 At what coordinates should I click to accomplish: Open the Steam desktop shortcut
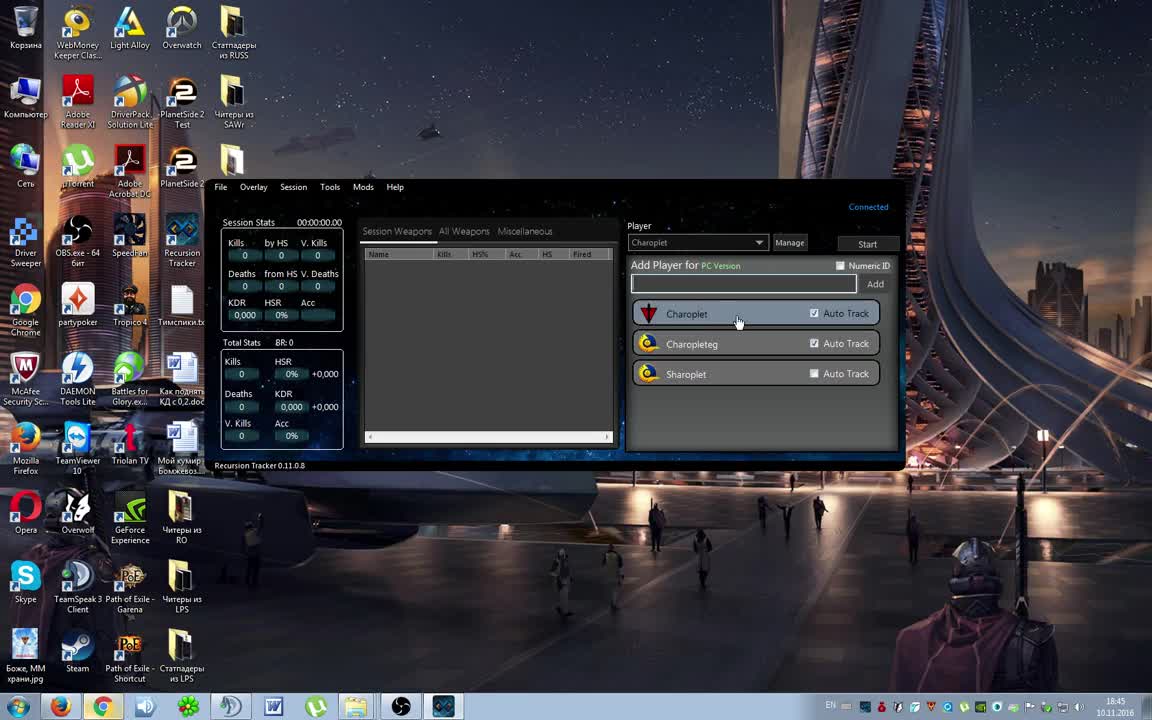(77, 648)
